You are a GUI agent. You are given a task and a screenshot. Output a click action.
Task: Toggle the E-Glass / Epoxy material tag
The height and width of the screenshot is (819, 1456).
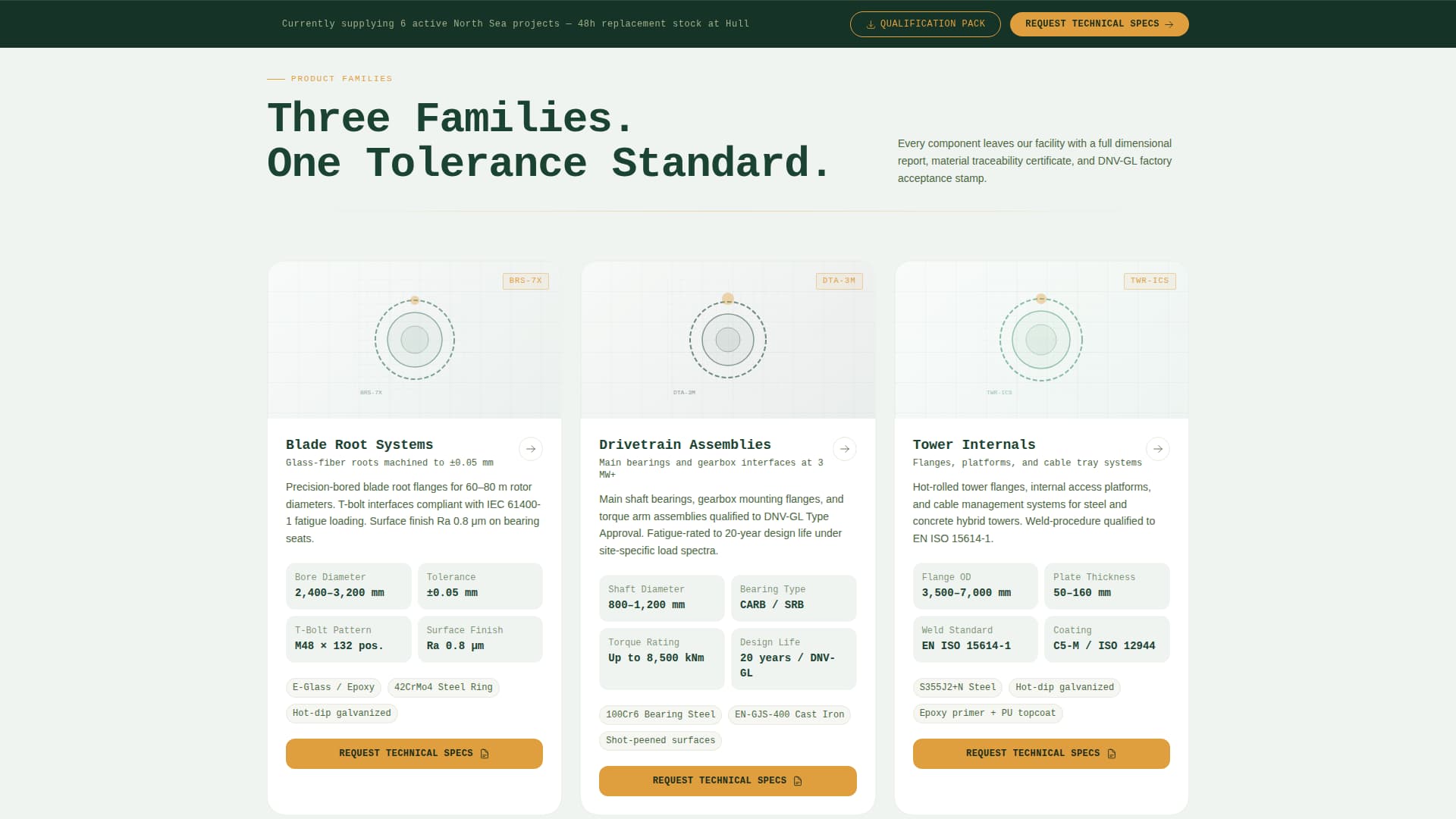pos(333,687)
